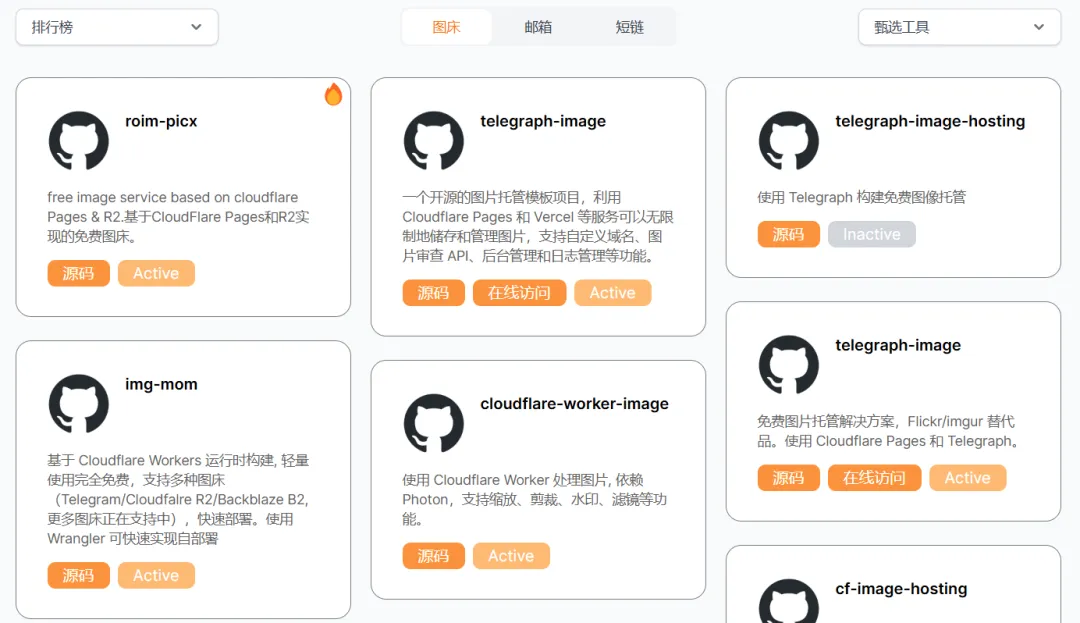Screen dimensions: 1080x623
Task: Click the GitHub icon on roim-picx card
Action: pyautogui.click(x=79, y=140)
